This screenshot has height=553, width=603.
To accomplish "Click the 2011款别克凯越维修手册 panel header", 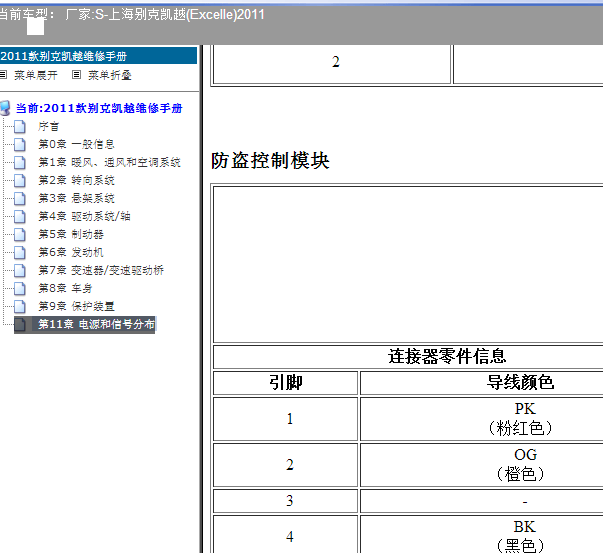I will click(98, 56).
